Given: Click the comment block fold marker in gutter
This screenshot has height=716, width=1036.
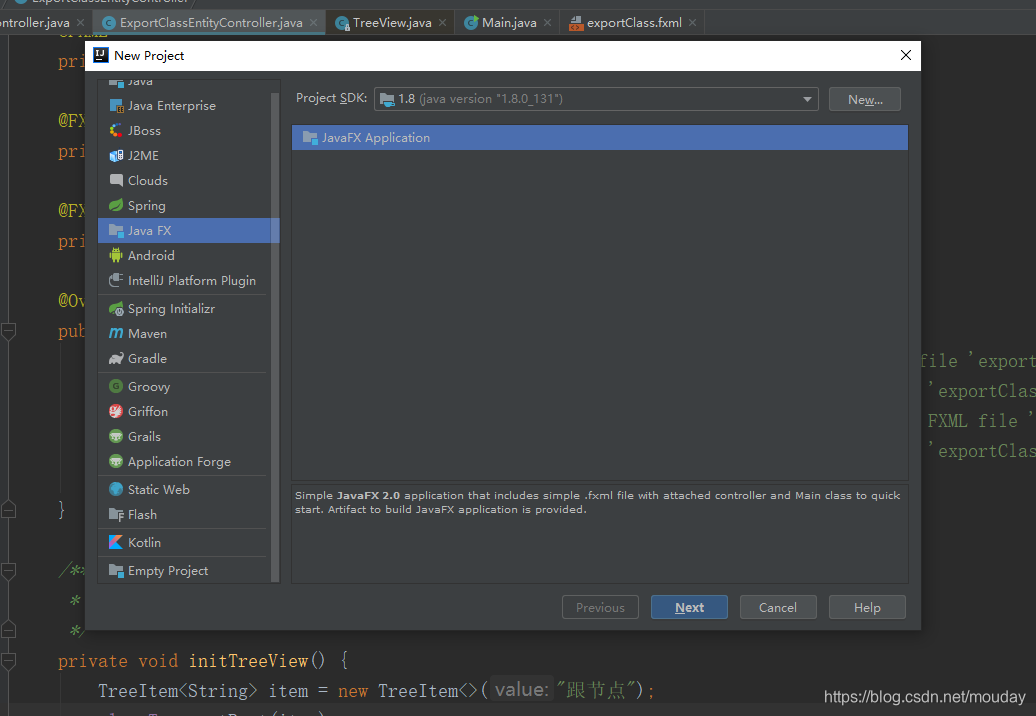Looking at the screenshot, I should pos(9,571).
